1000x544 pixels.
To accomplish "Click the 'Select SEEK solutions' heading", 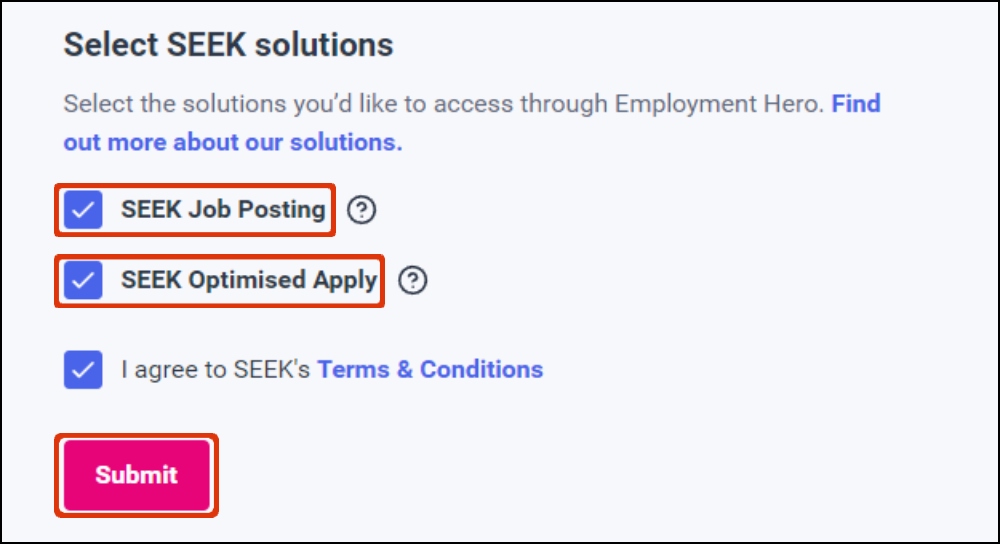I will (228, 45).
